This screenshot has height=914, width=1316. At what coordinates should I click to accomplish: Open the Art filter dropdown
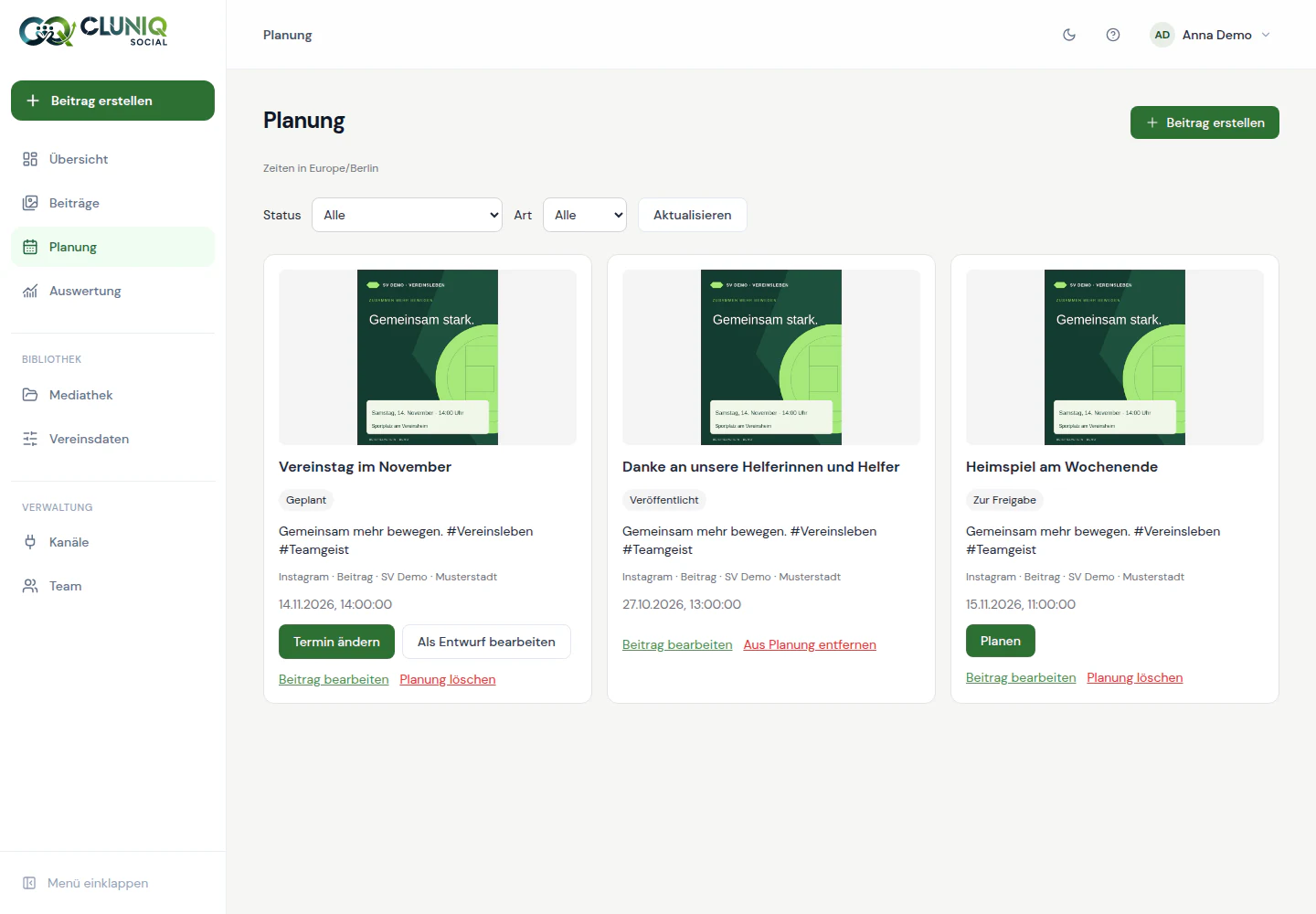[x=585, y=215]
